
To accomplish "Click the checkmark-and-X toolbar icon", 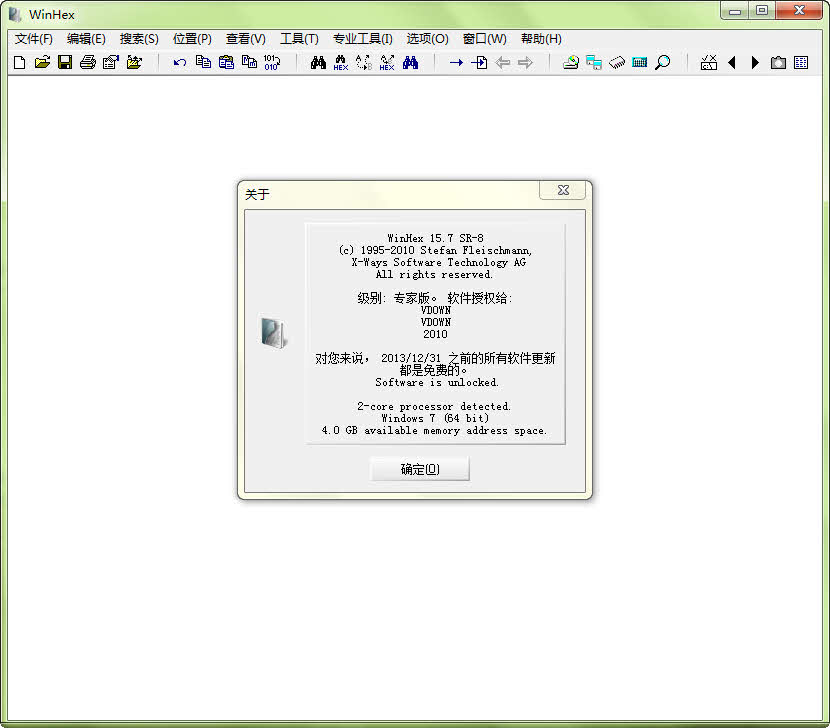I will tap(709, 62).
